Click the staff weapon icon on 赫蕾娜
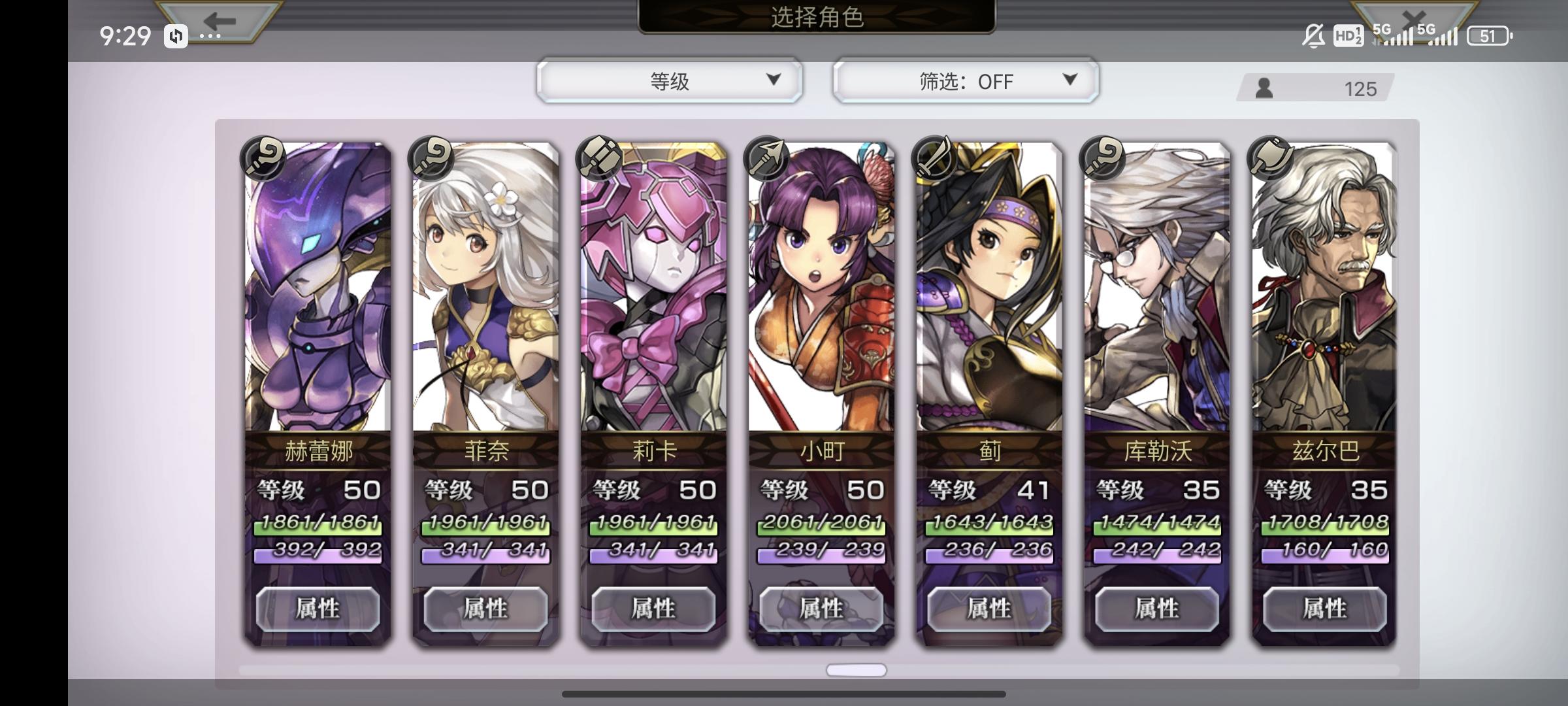 [263, 158]
